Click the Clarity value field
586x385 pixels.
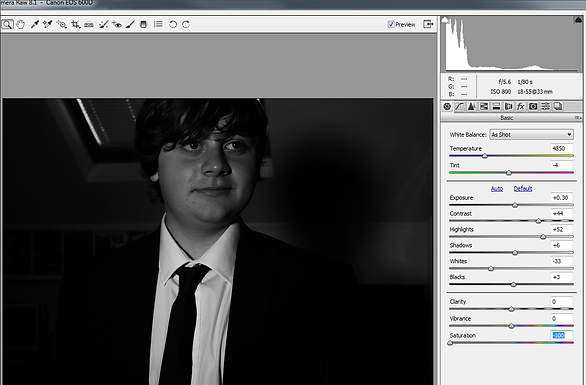pos(562,302)
